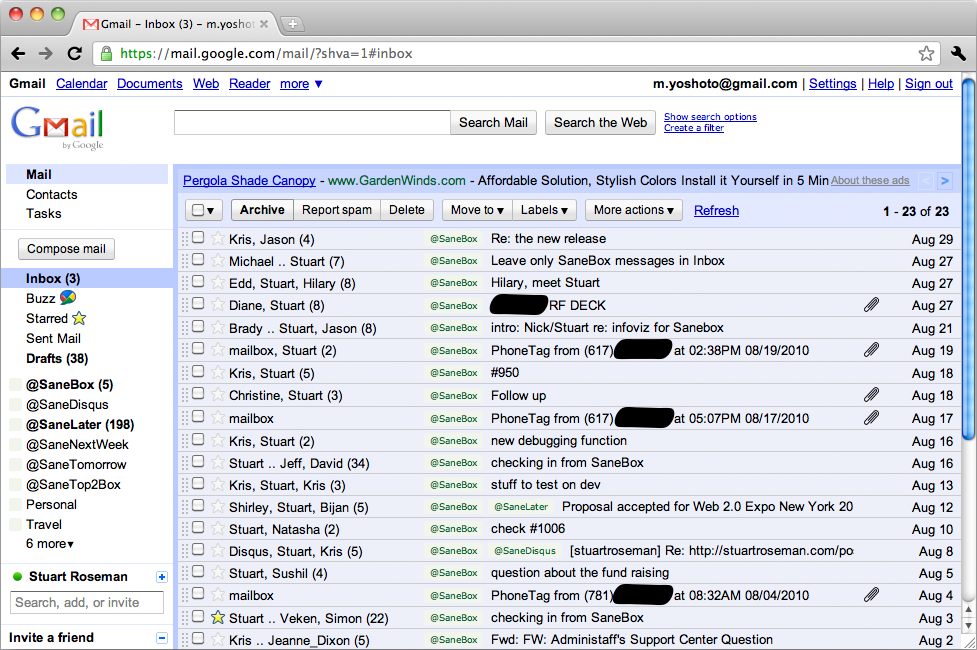Select the 'RF DECK' conversation checkbox
Screen dimensions: 977x650
pyautogui.click(x=198, y=303)
